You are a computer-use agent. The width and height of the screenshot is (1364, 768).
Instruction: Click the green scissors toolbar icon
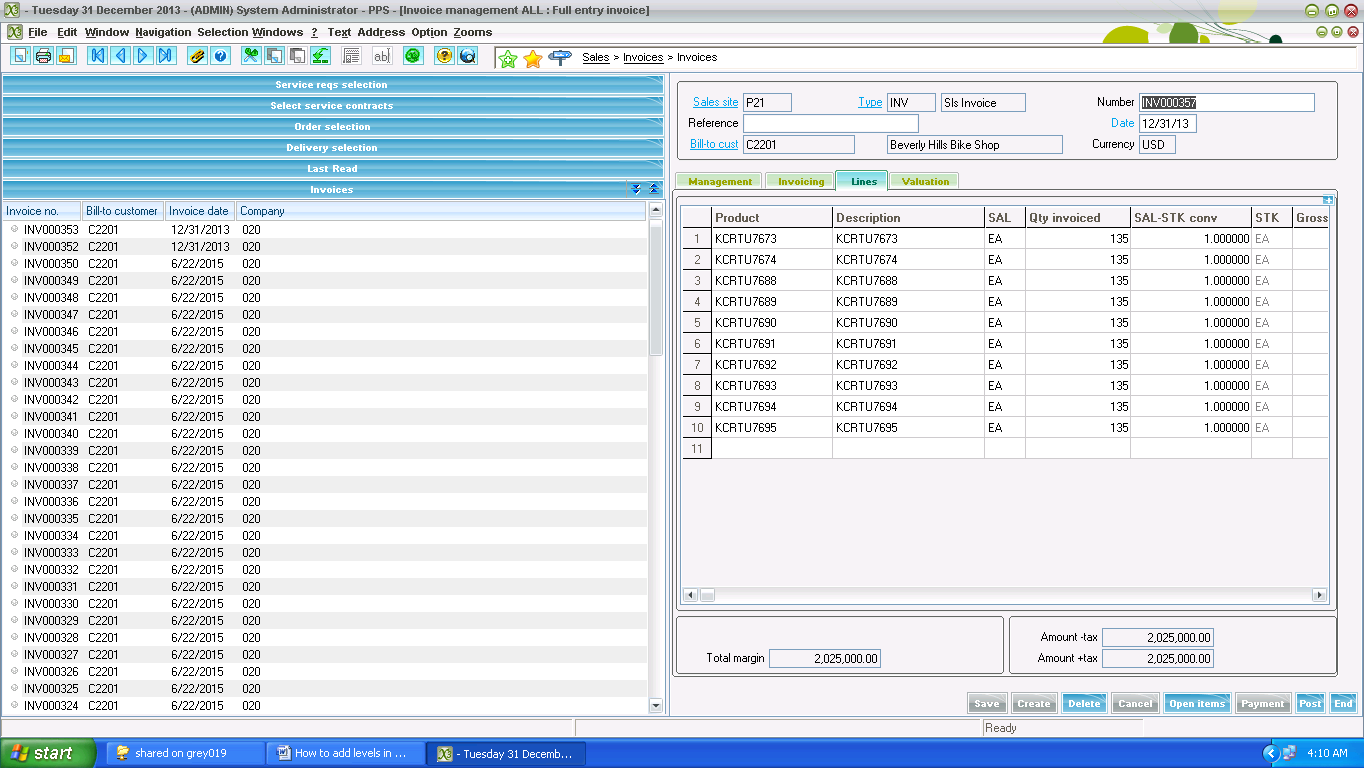click(x=251, y=56)
